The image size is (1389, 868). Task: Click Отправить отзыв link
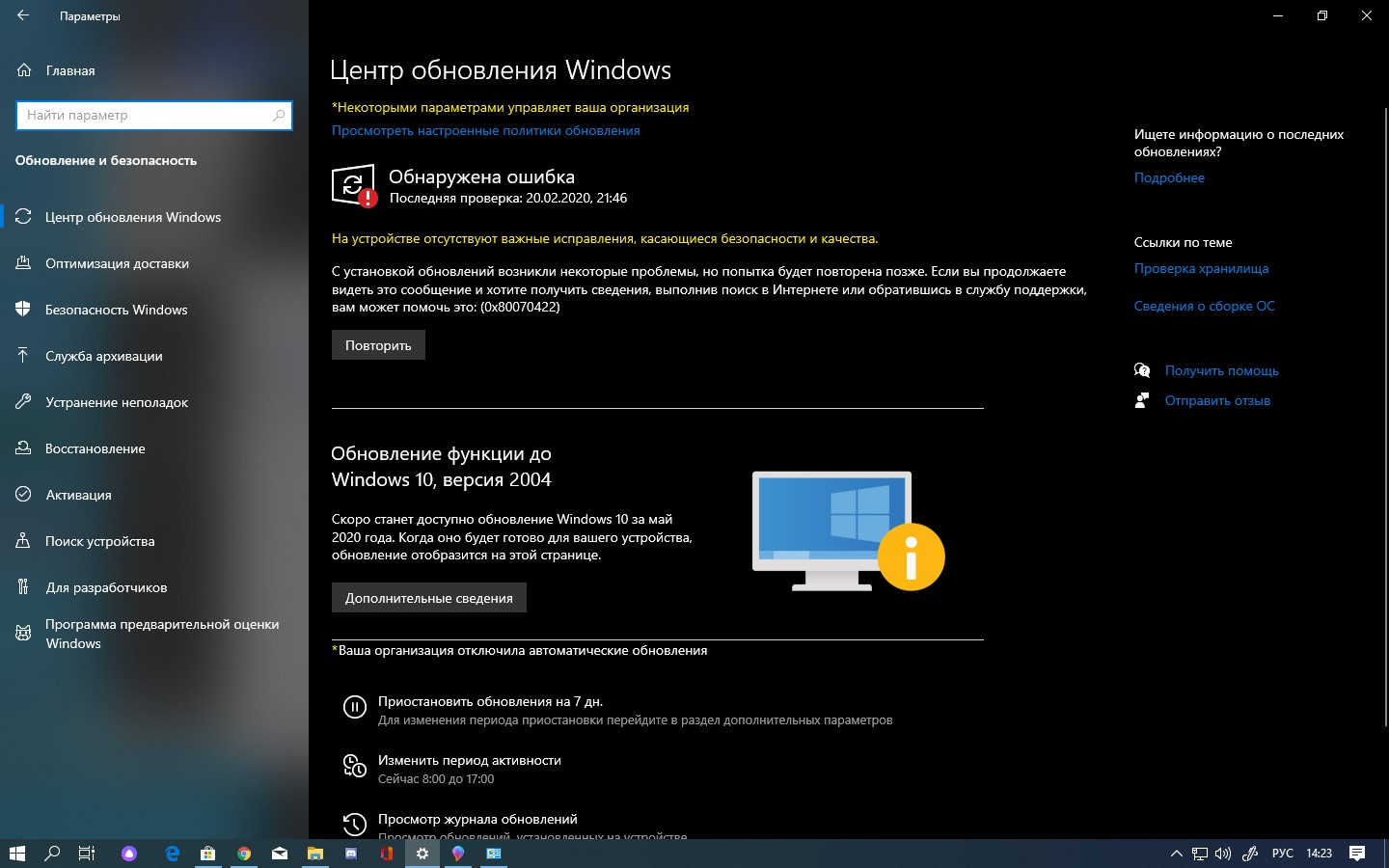[x=1217, y=400]
